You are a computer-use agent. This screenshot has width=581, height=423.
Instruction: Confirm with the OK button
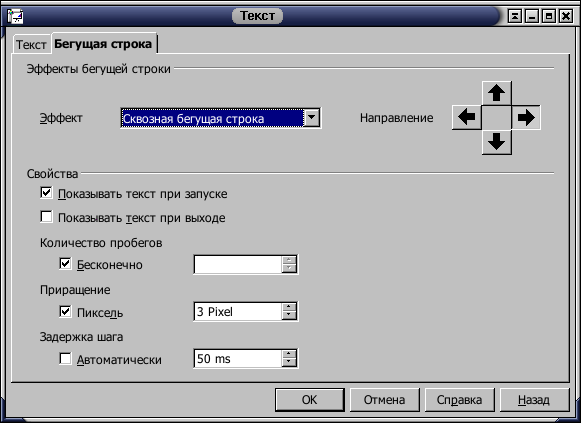click(310, 400)
